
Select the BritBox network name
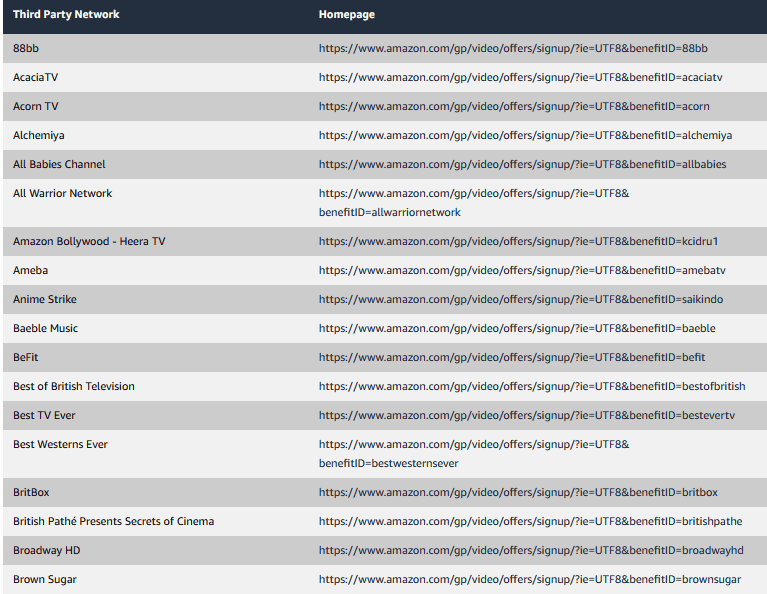(31, 492)
